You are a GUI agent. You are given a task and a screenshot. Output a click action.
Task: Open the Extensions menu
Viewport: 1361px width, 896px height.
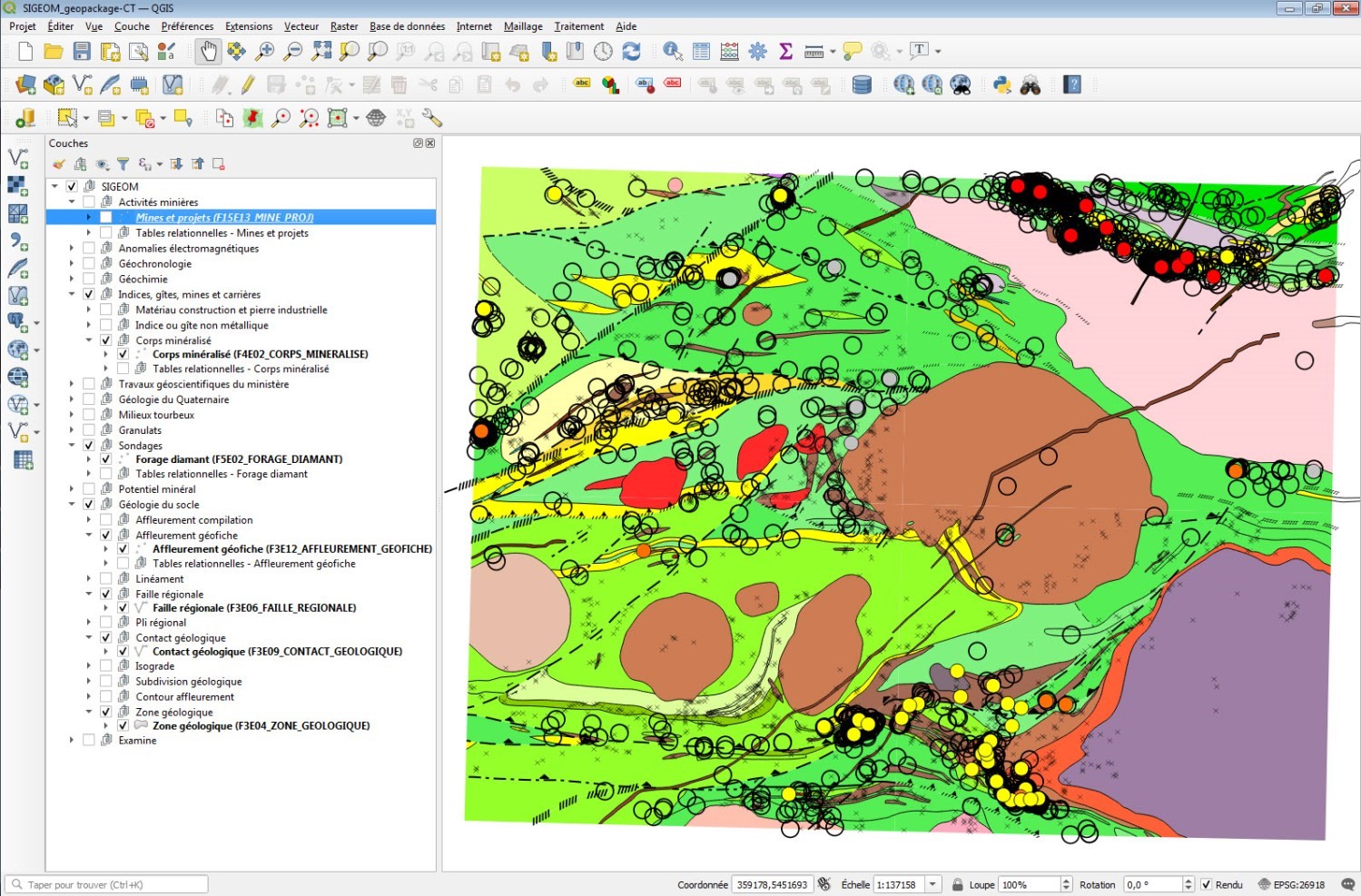coord(249,26)
